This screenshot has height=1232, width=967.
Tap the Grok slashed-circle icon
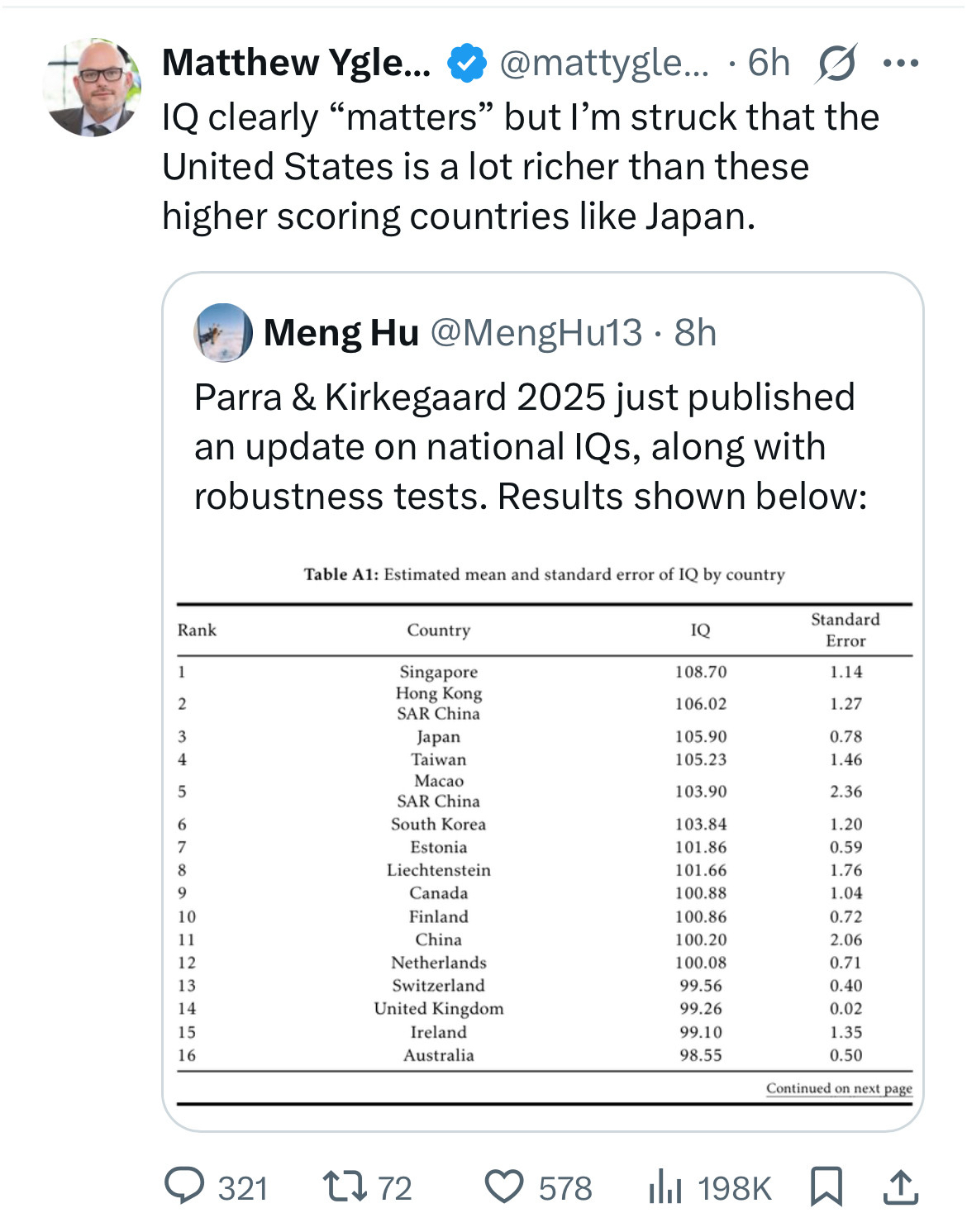[x=836, y=64]
